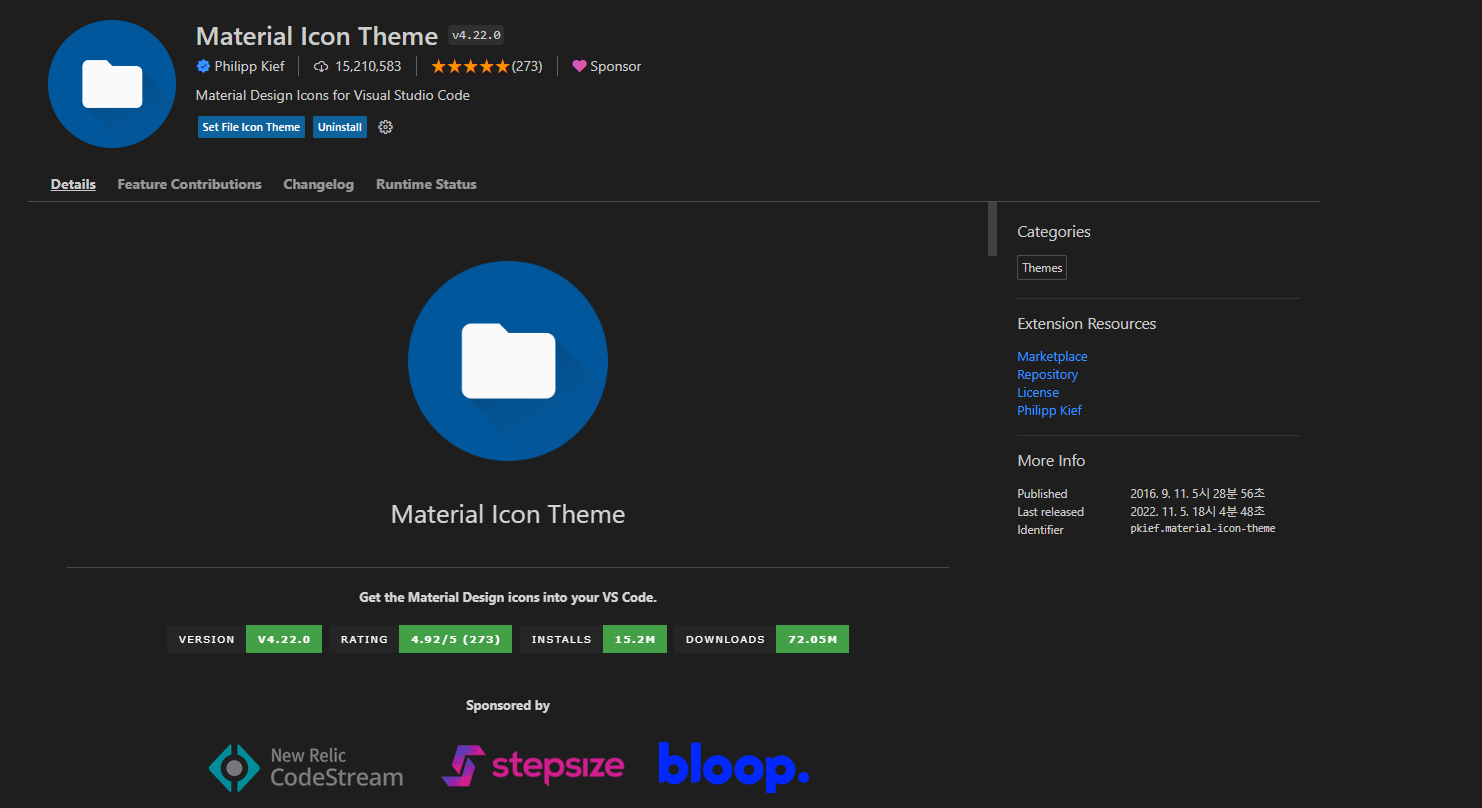Click the Material Icon Theme heading below the logo

tap(508, 515)
